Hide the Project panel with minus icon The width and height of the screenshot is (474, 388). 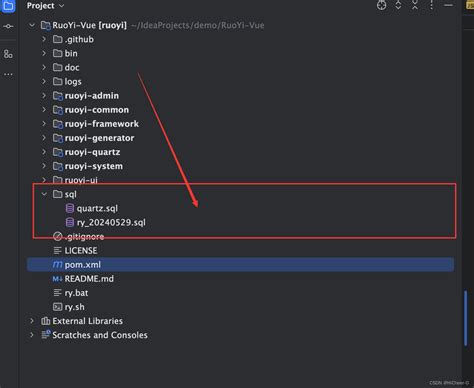[x=448, y=5]
